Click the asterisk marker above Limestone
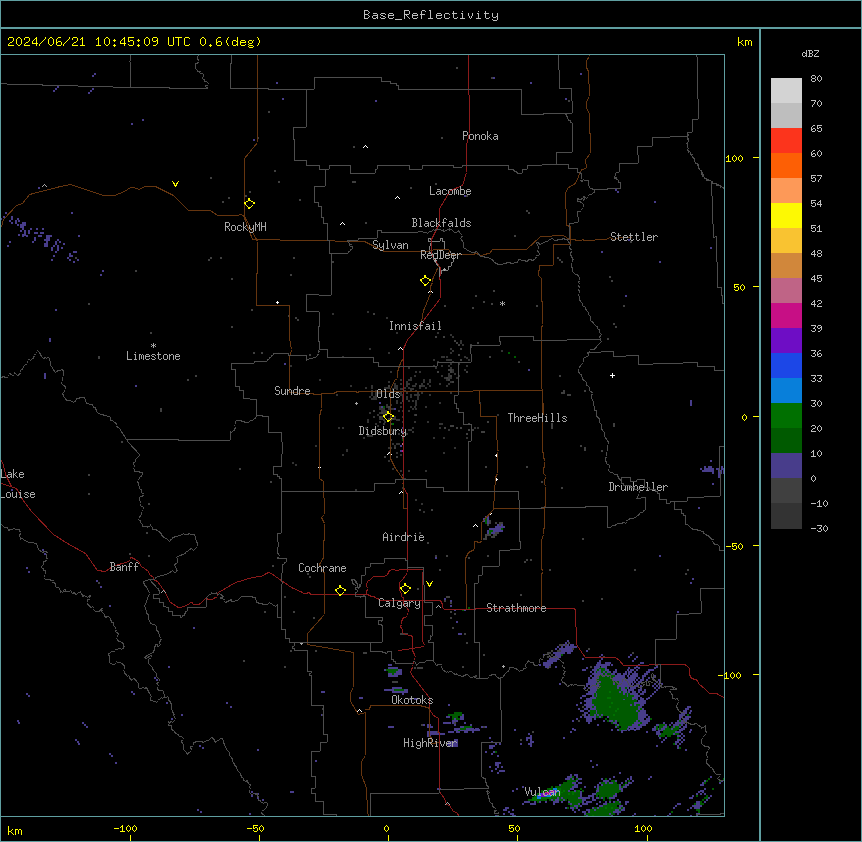The image size is (862, 842). click(153, 346)
